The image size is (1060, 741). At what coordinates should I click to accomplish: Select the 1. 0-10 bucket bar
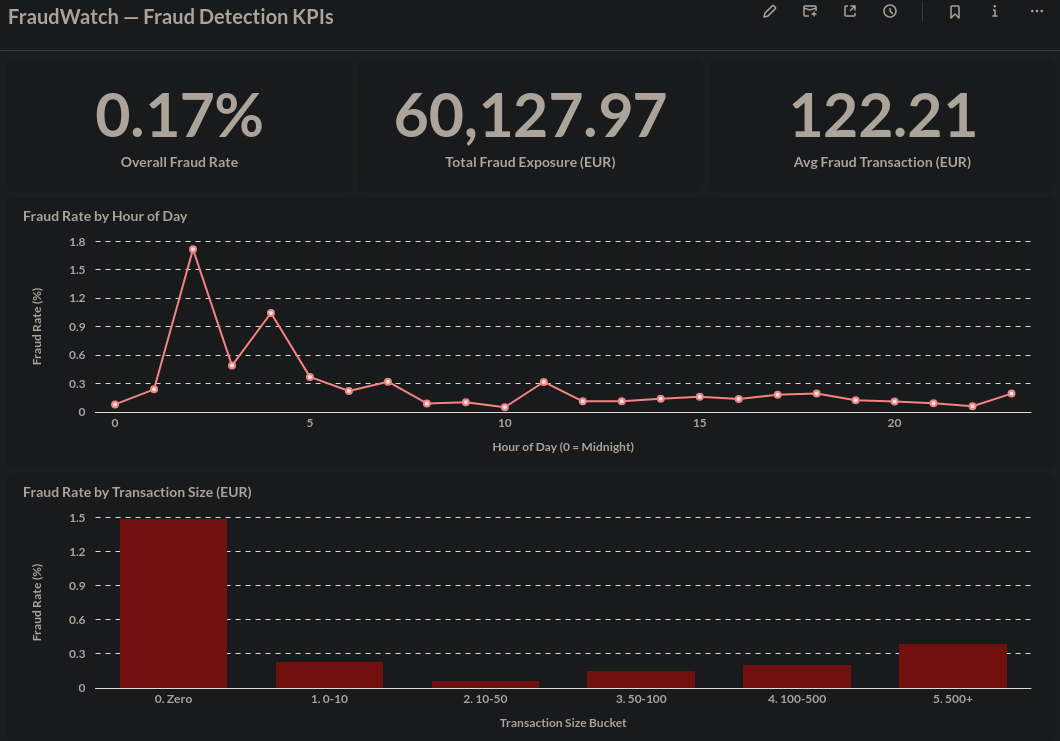tap(329, 675)
